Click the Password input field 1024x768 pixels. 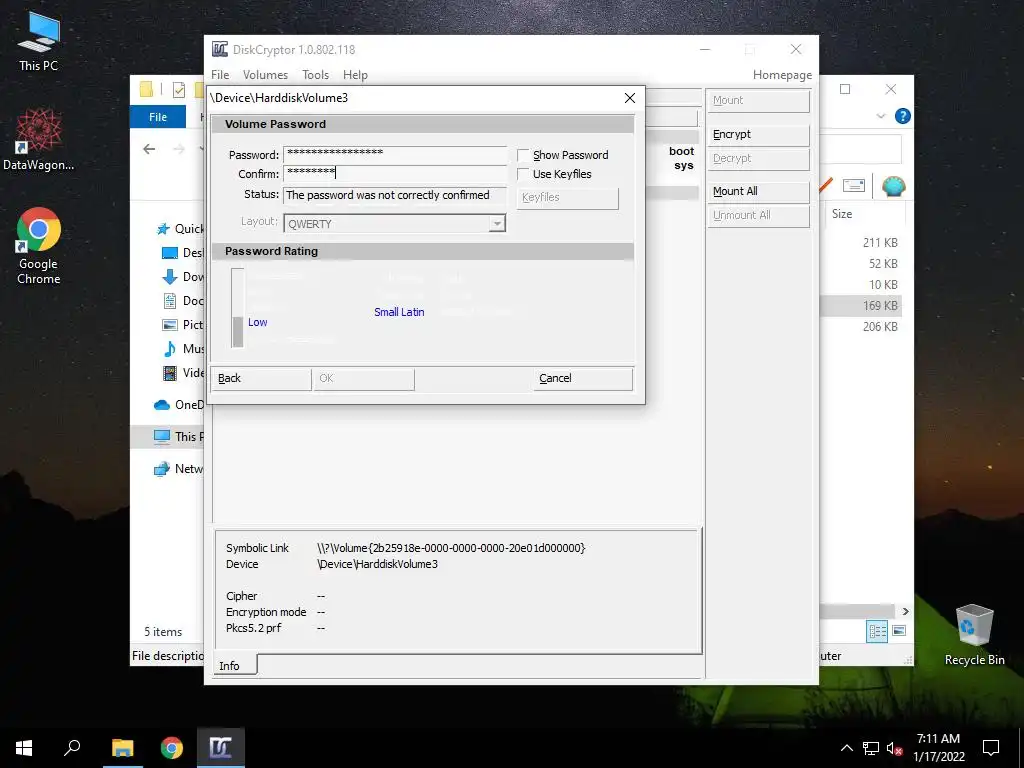point(394,154)
